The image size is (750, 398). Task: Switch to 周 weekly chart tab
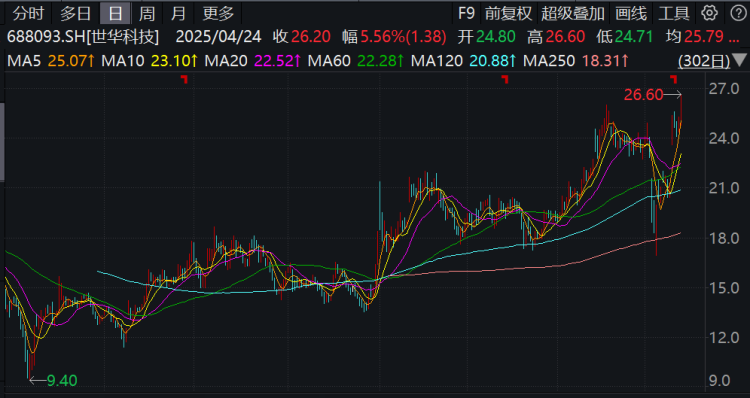coord(147,13)
